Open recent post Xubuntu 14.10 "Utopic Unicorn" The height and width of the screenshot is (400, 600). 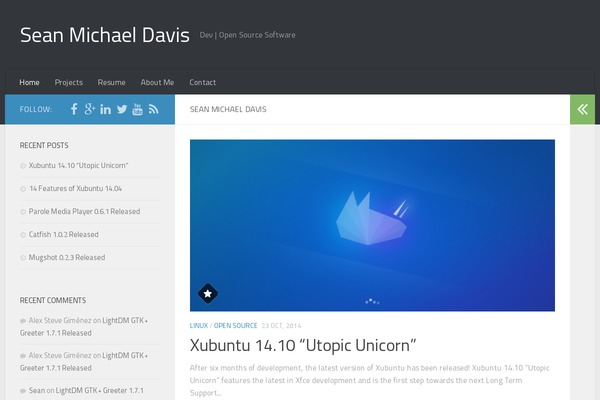tap(78, 165)
